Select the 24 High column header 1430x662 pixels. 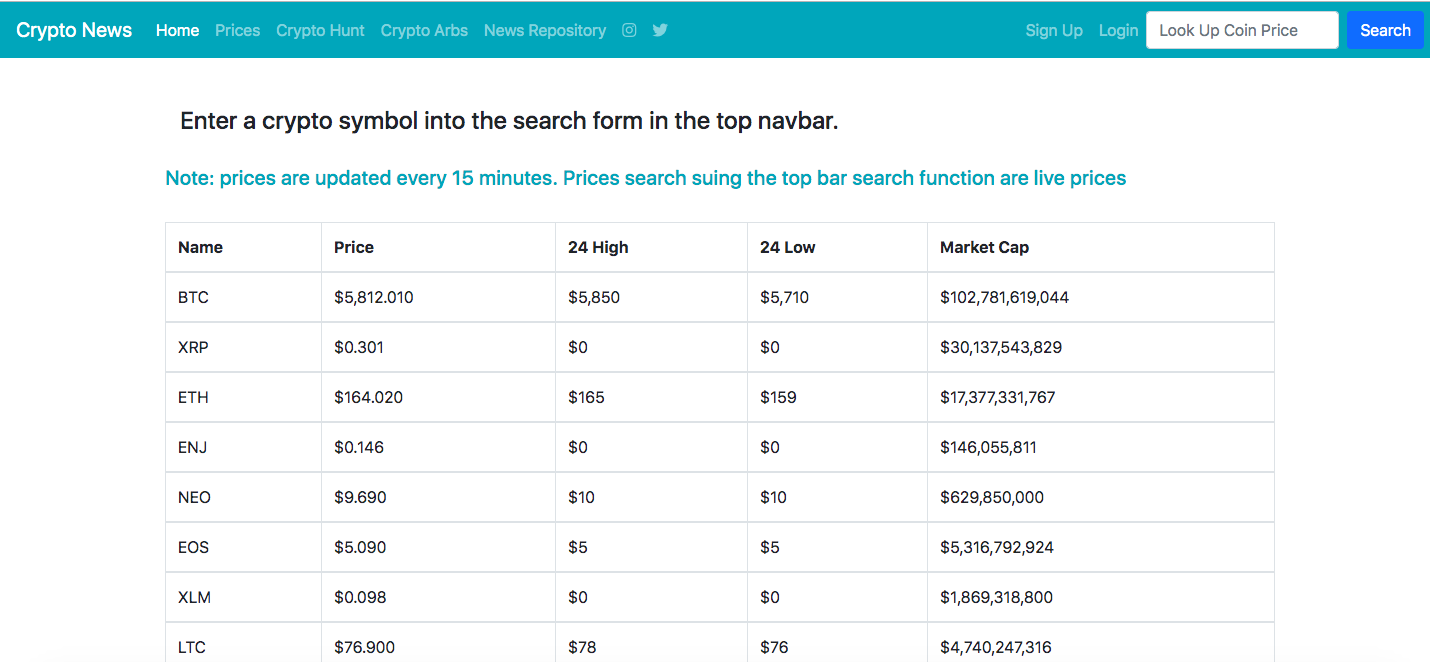click(651, 247)
